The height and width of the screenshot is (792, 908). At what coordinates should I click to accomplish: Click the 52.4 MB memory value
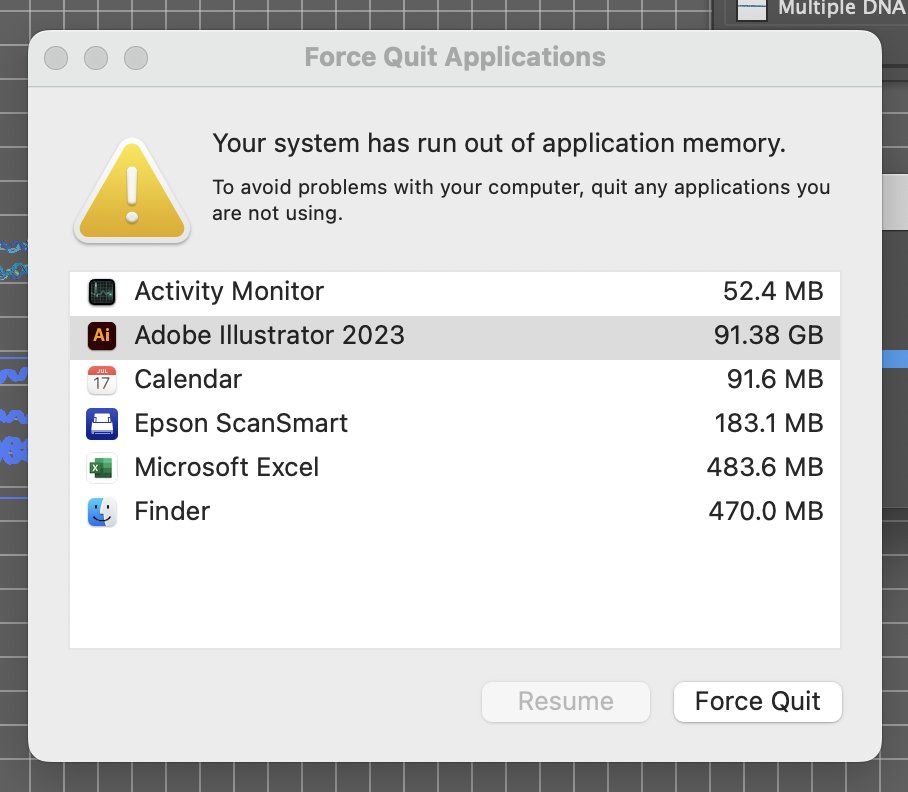tap(773, 291)
